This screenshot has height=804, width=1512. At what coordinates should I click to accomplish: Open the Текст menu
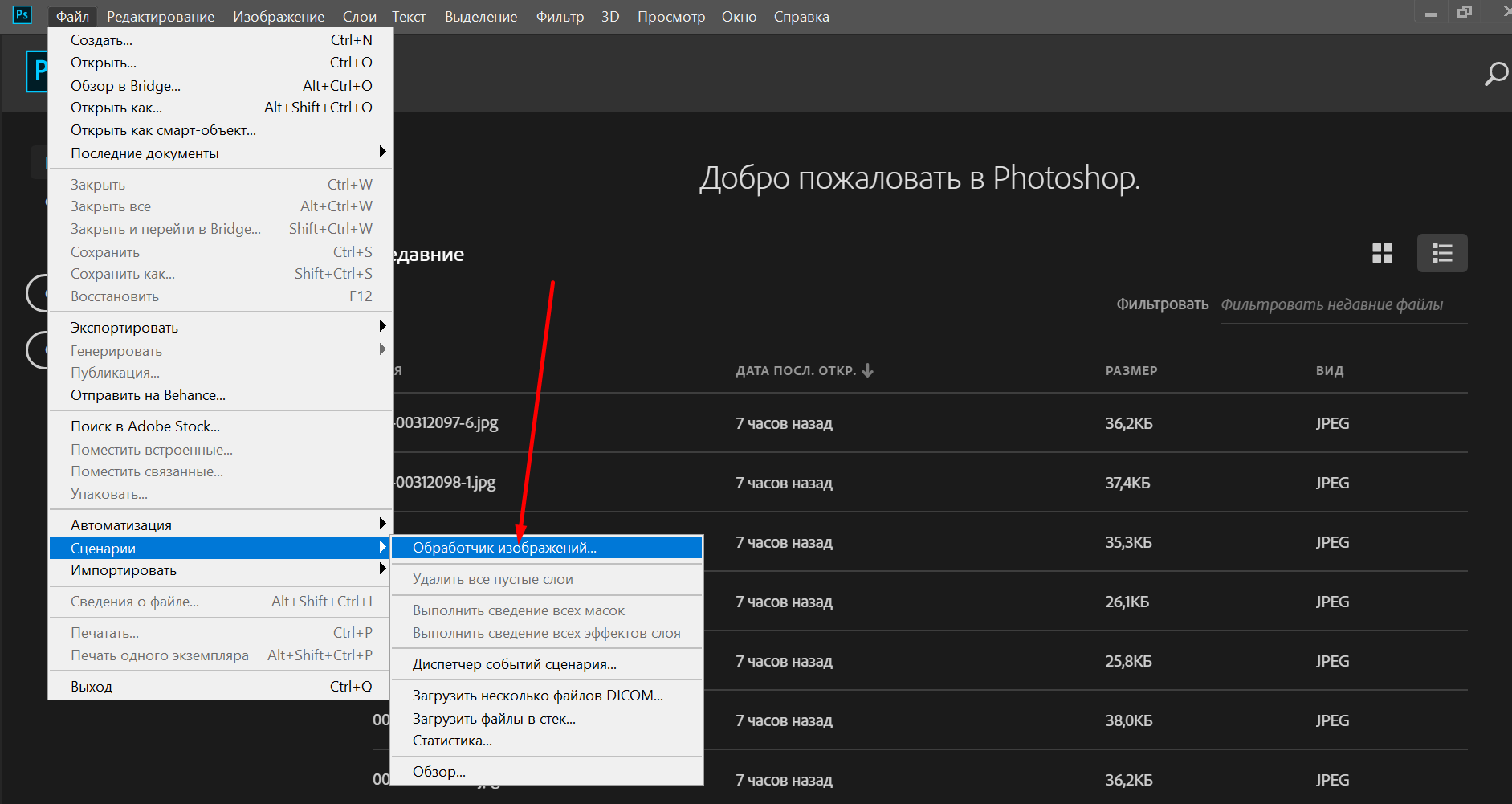[409, 17]
